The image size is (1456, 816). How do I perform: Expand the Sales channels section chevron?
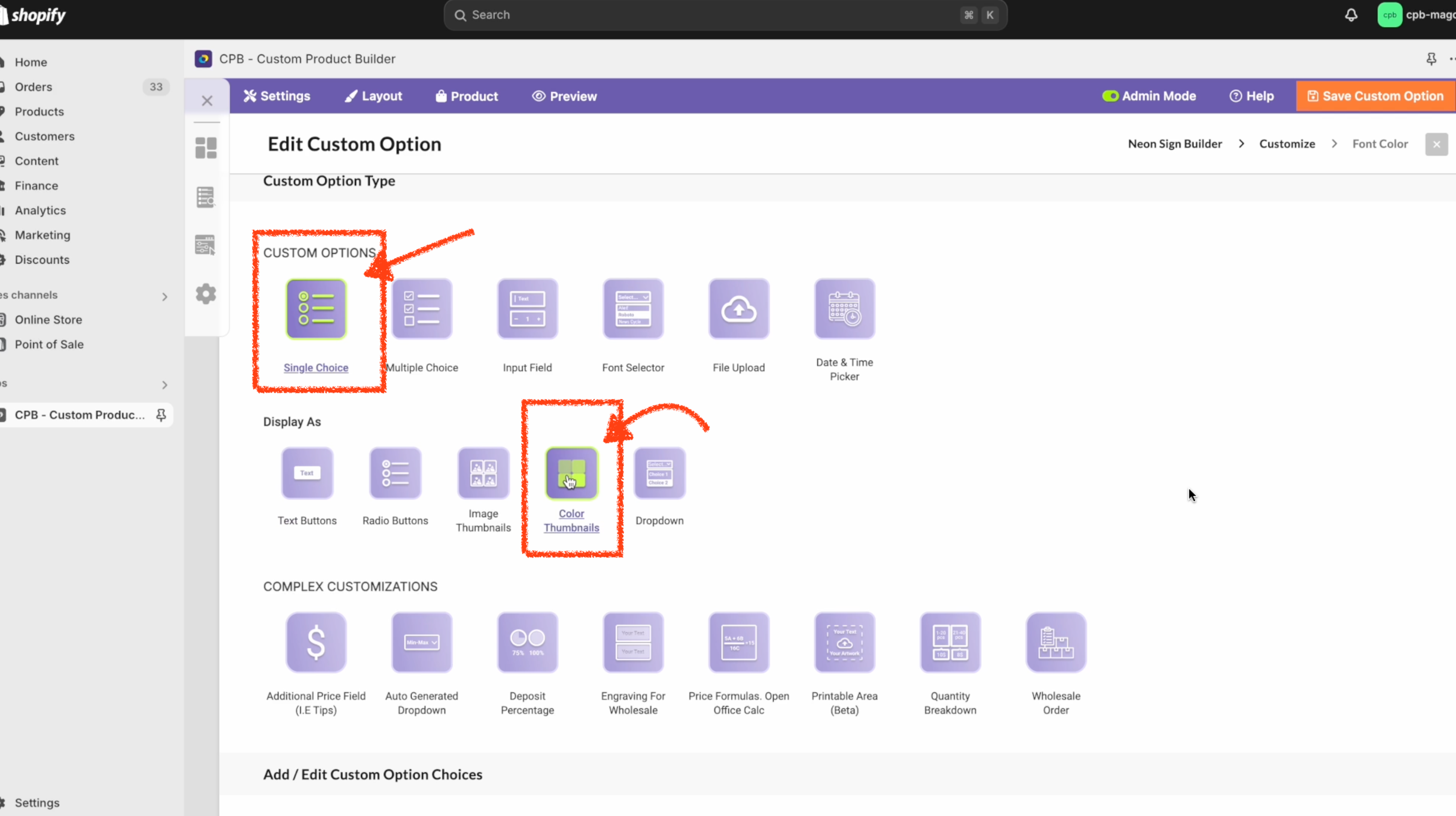[164, 296]
